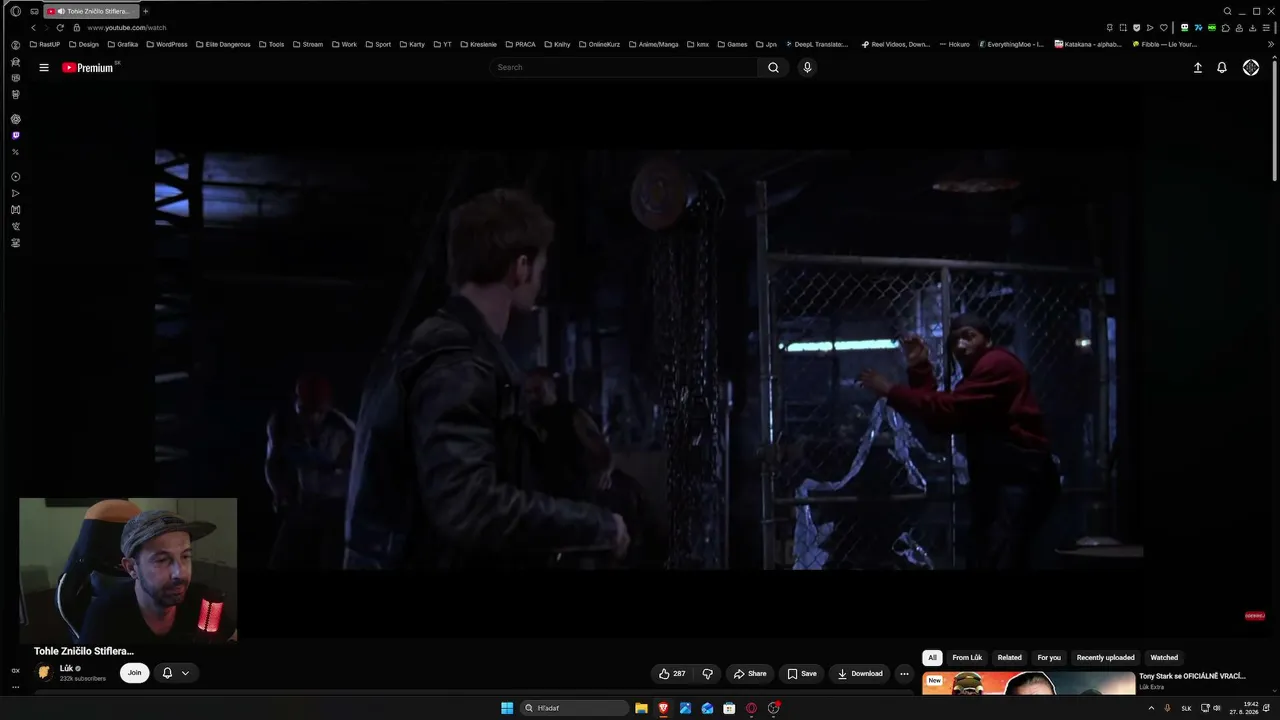
Task: Dislike this video
Action: tap(707, 674)
